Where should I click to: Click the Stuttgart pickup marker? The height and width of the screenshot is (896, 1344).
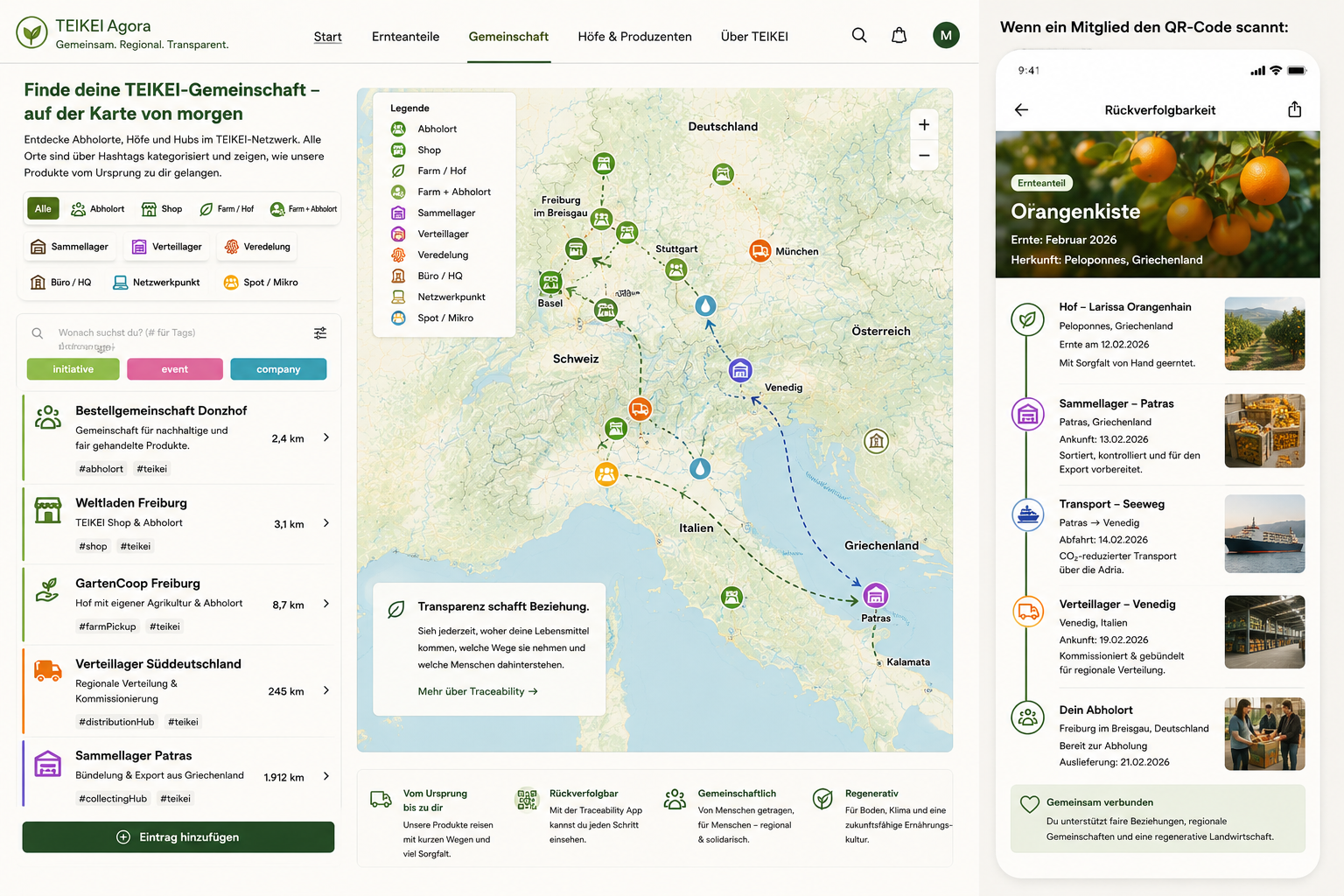(x=676, y=269)
